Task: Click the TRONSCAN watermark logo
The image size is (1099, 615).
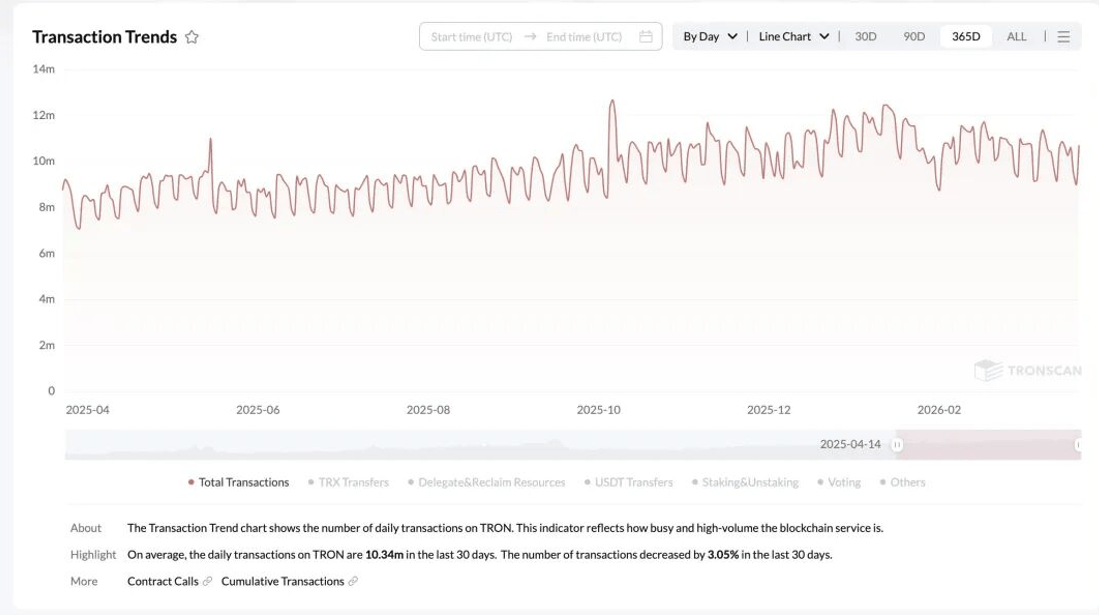Action: click(x=1027, y=370)
